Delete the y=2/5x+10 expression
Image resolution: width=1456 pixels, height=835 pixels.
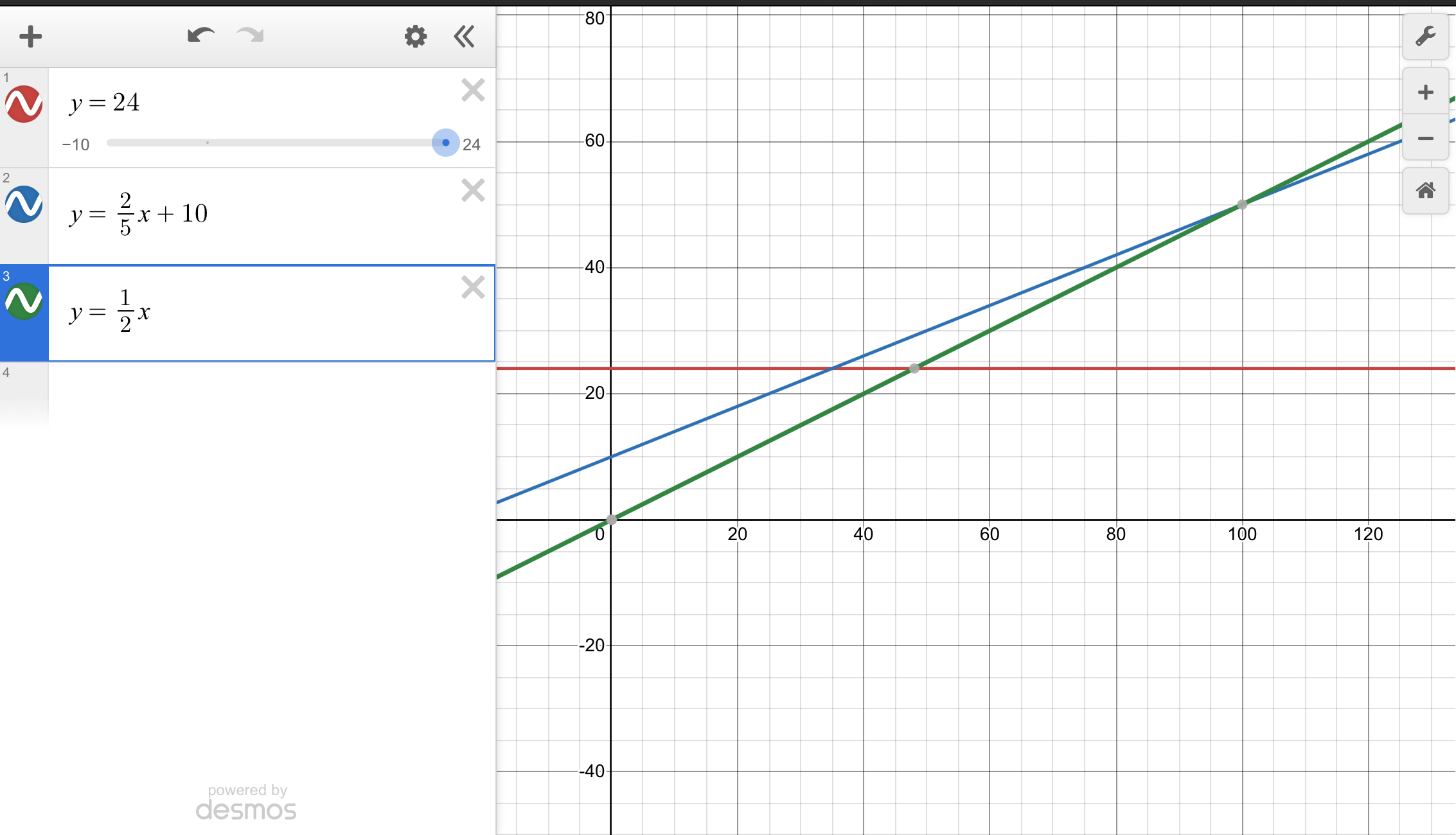click(473, 191)
